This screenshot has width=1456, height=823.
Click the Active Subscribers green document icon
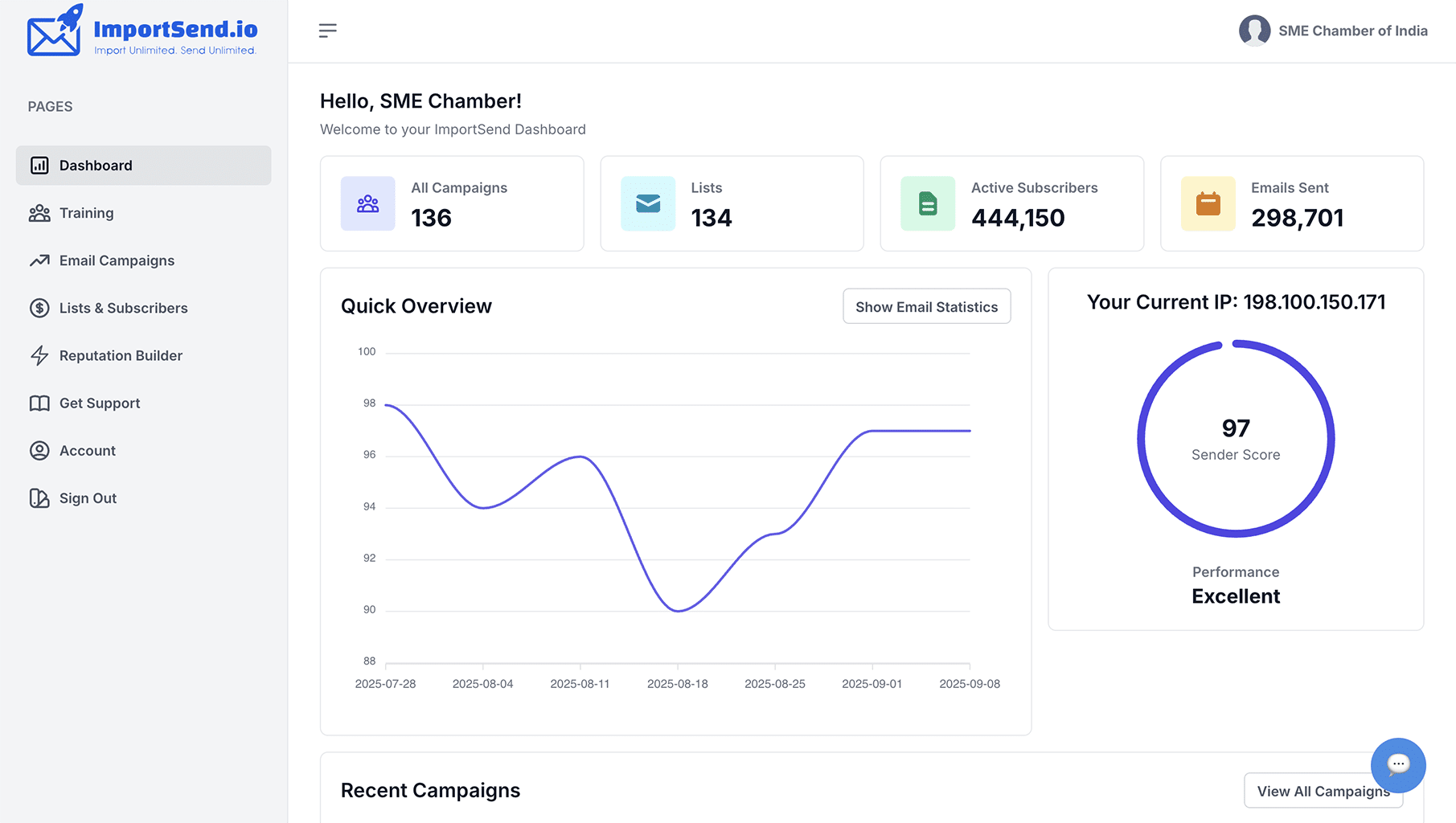point(928,203)
